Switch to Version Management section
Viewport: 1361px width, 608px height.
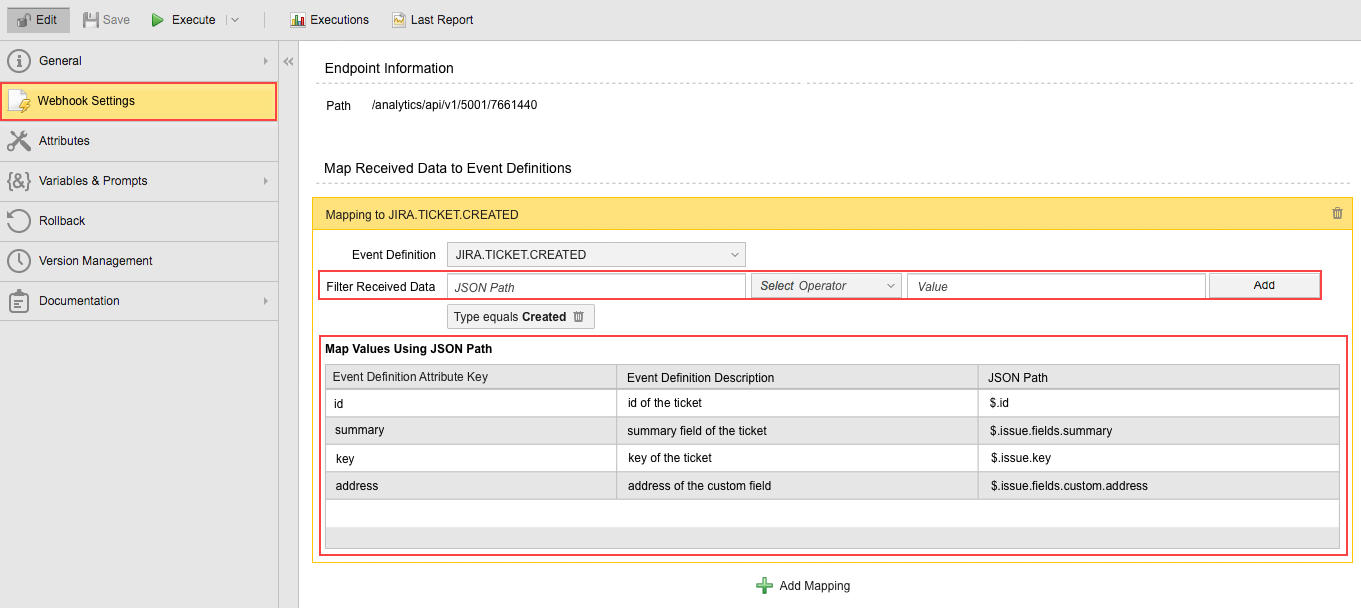(95, 261)
